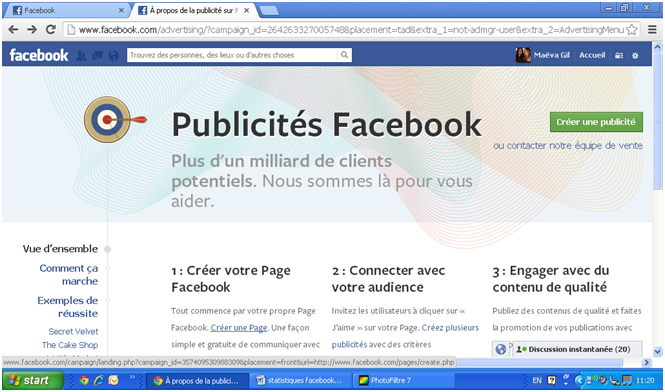Close the À propos de la publicité tab
The width and height of the screenshot is (665, 392).
[x=247, y=11]
